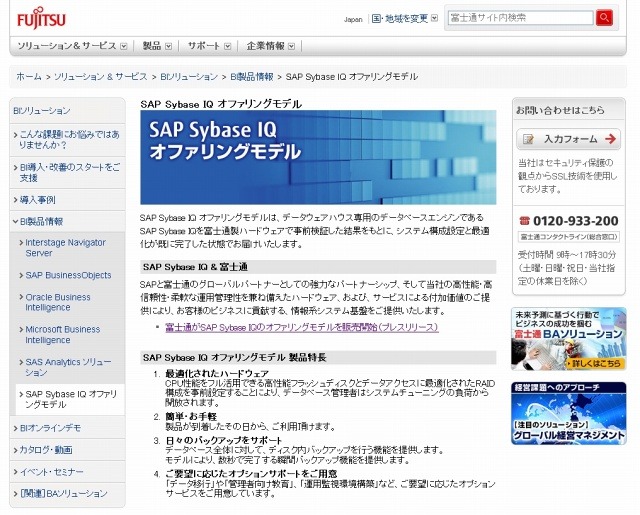Open BI製品情報 breadcrumb link

pos(252,76)
